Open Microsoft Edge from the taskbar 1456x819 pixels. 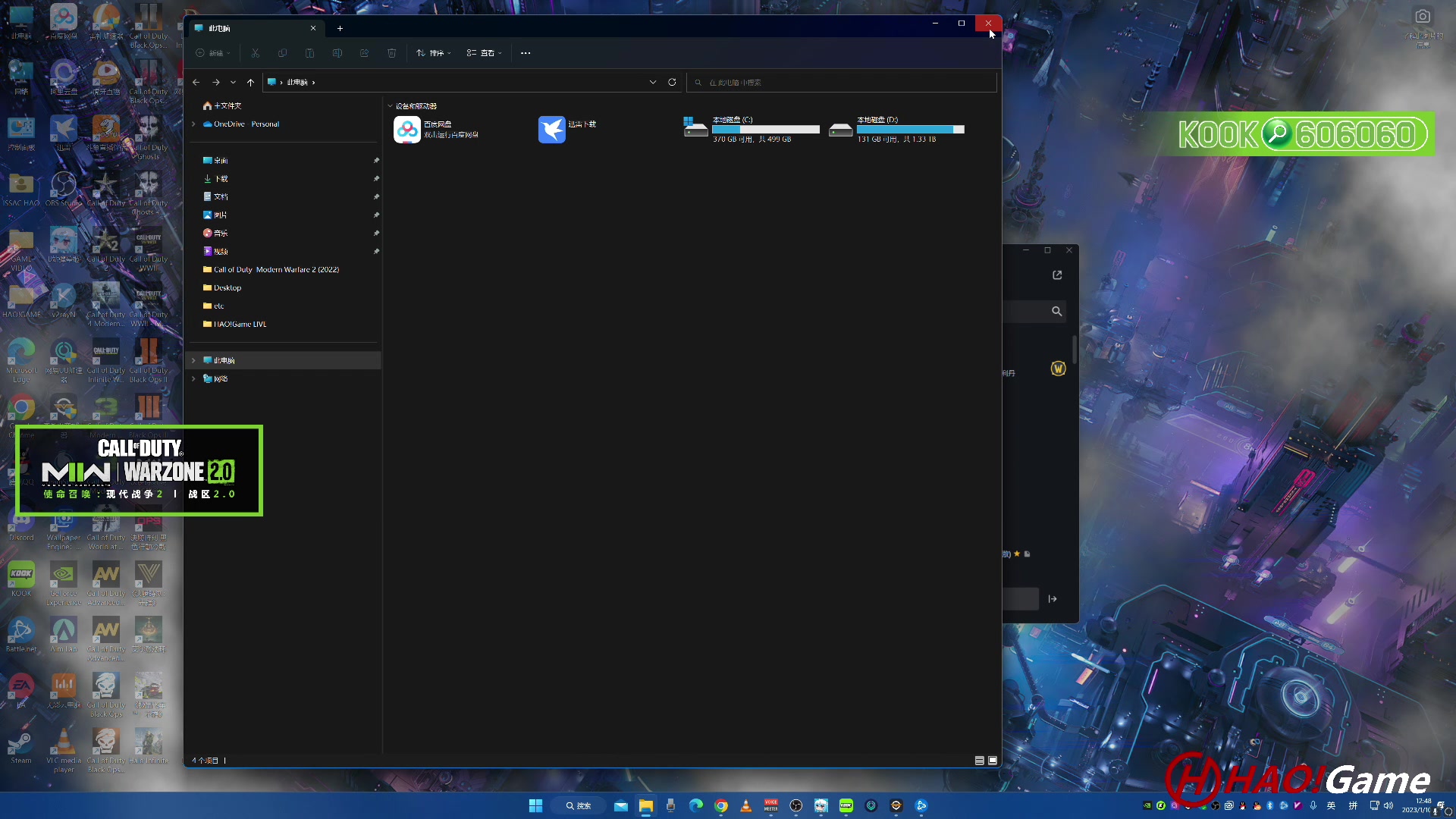click(696, 805)
